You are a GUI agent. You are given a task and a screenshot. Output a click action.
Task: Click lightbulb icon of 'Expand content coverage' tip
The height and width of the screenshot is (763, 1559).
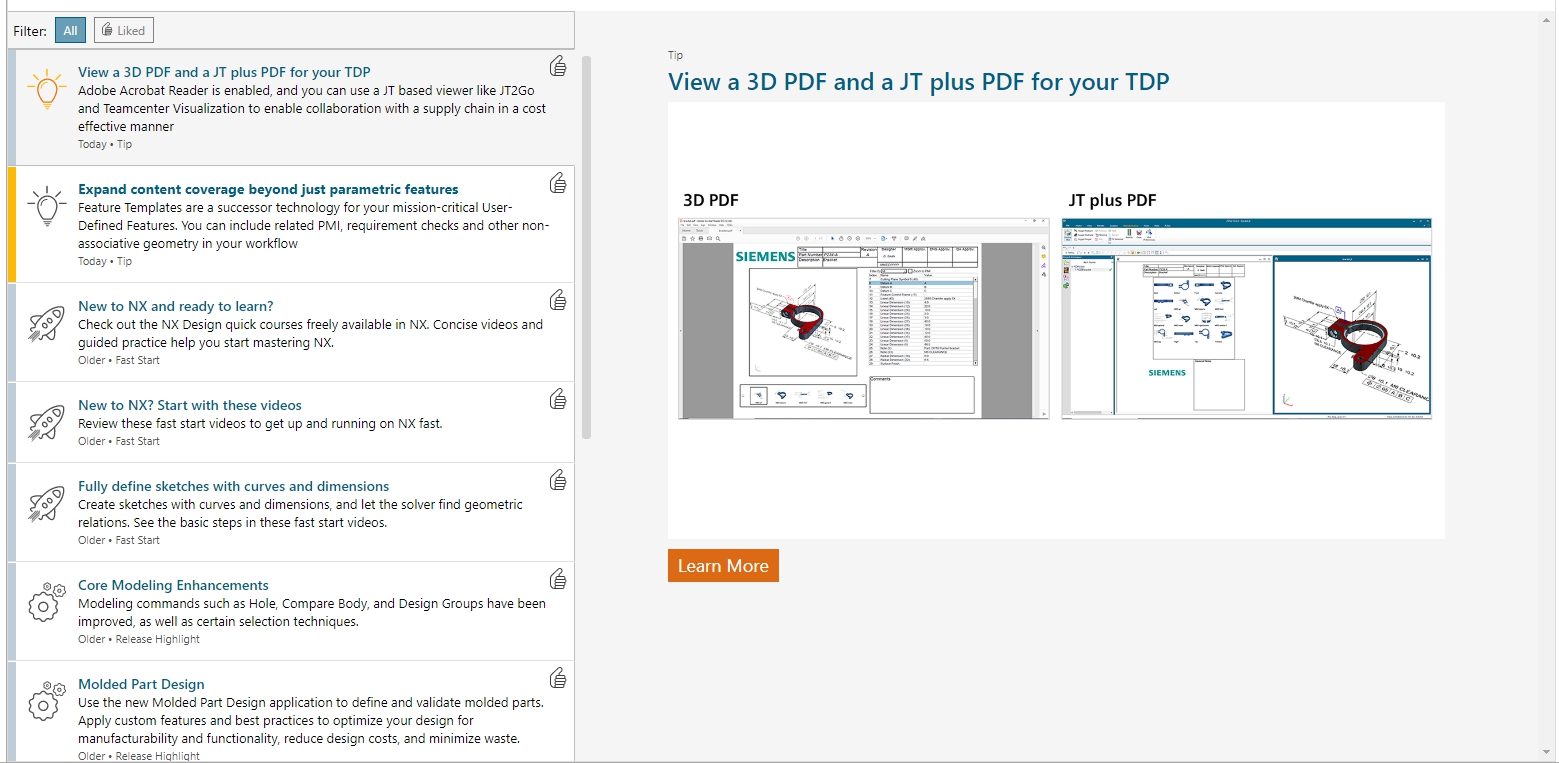46,207
